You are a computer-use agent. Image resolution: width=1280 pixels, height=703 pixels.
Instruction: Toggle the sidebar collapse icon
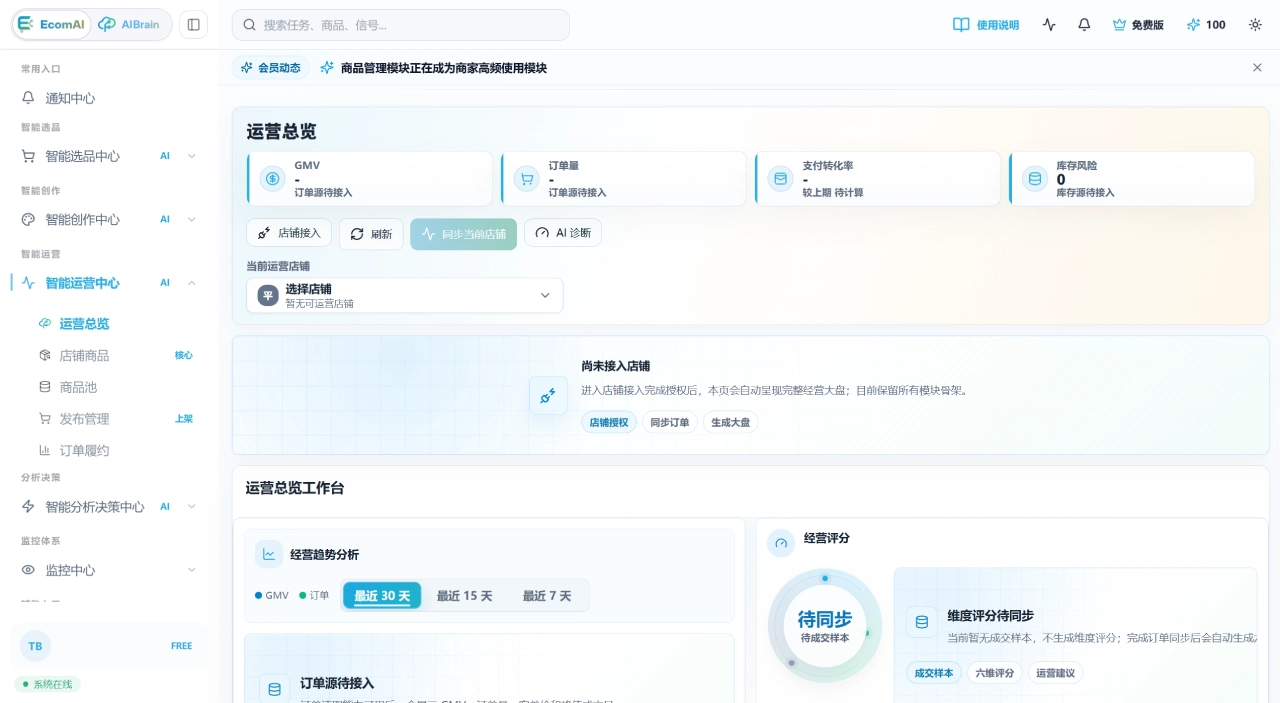pyautogui.click(x=194, y=25)
